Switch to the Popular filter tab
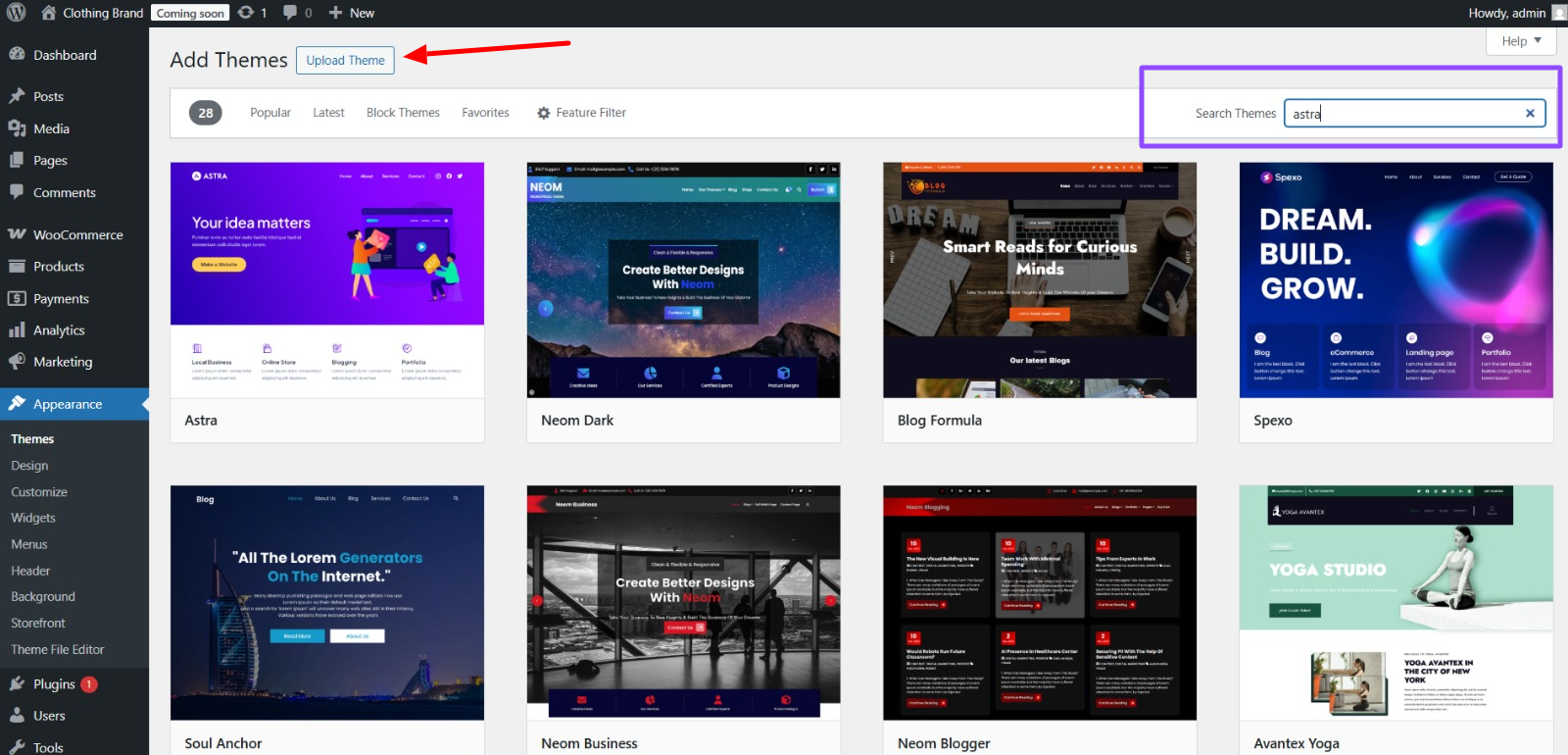This screenshot has height=755, width=1568. [x=270, y=113]
